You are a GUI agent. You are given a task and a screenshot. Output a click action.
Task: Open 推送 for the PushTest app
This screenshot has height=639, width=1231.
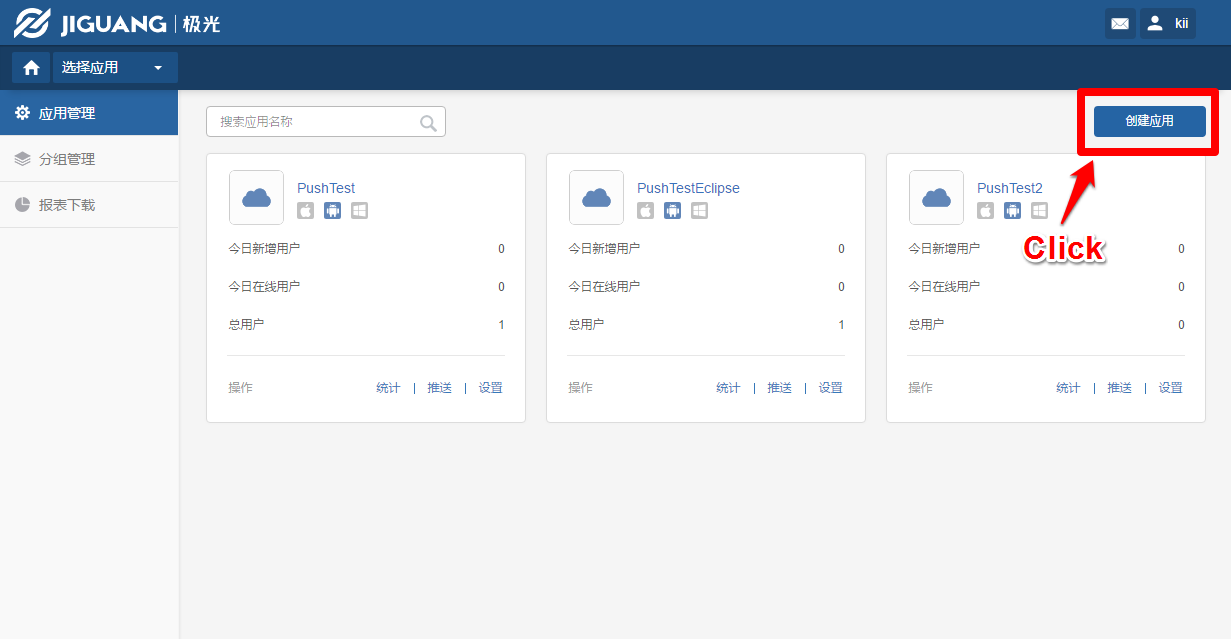440,388
